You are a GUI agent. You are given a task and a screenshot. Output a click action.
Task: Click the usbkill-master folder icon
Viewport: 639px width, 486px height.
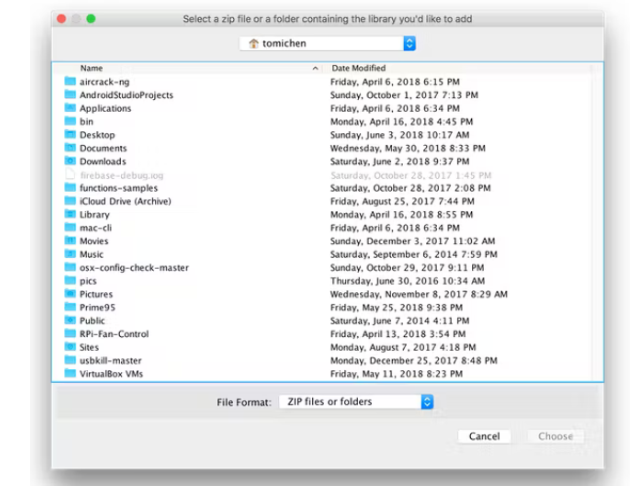click(x=70, y=360)
